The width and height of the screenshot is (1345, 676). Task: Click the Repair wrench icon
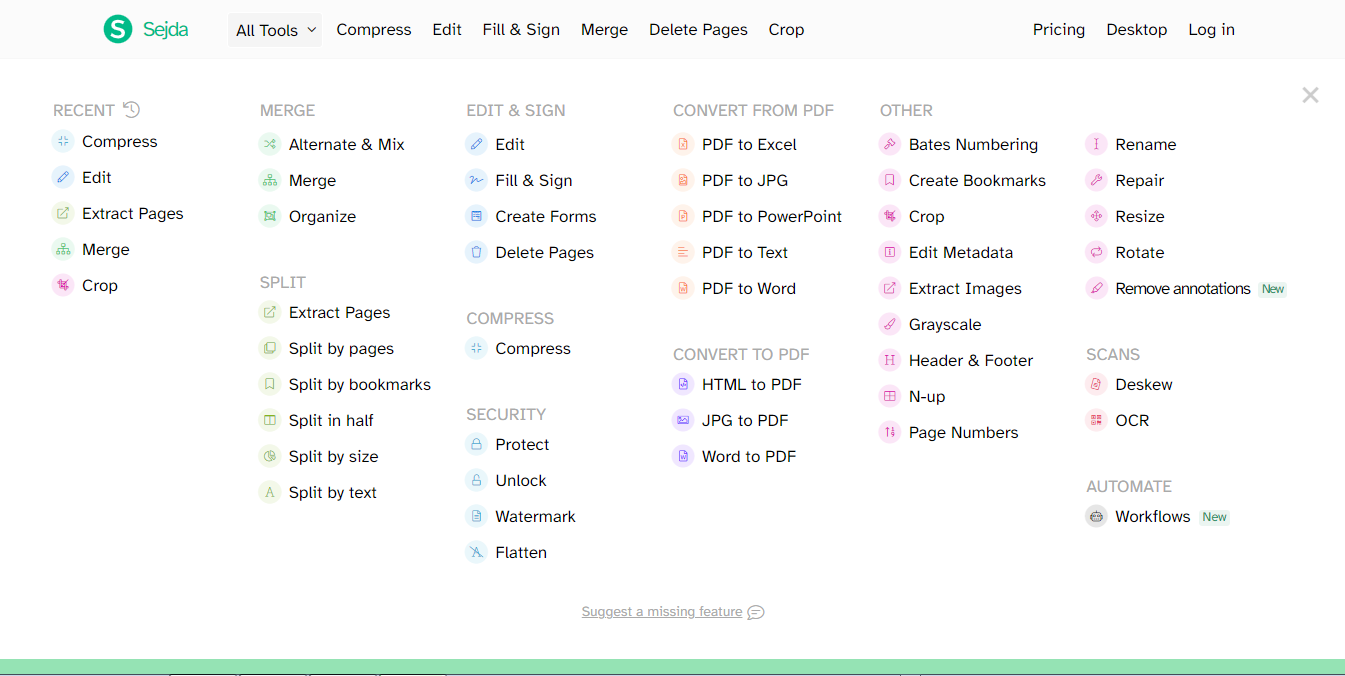[1097, 180]
